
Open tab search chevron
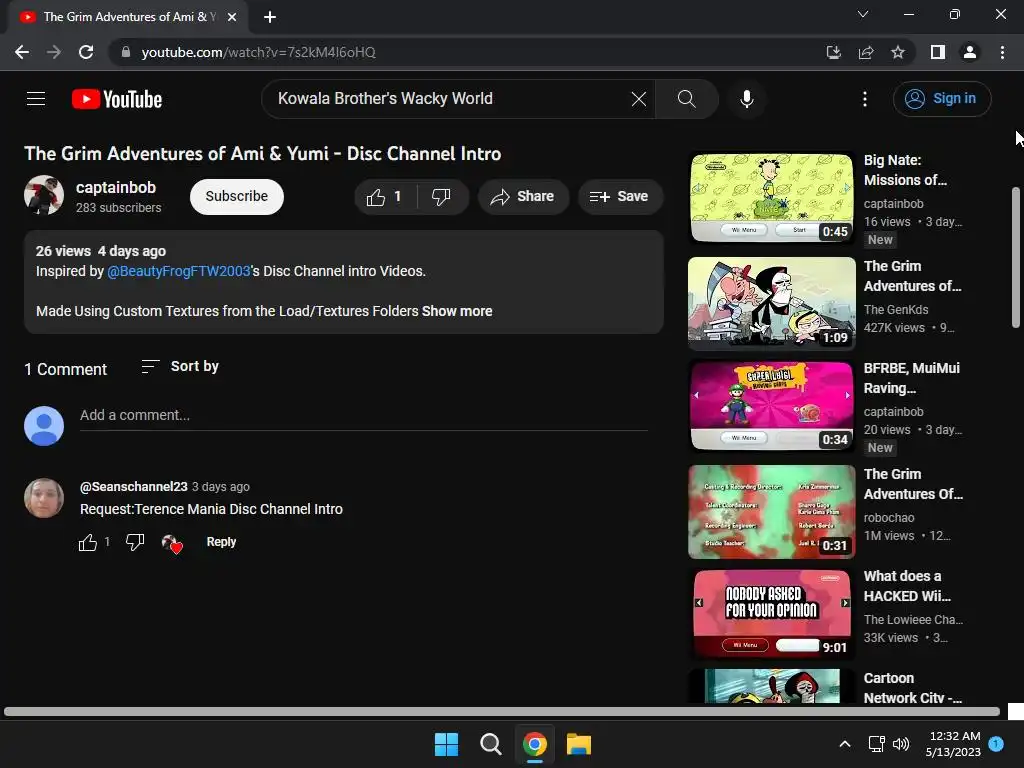point(863,14)
